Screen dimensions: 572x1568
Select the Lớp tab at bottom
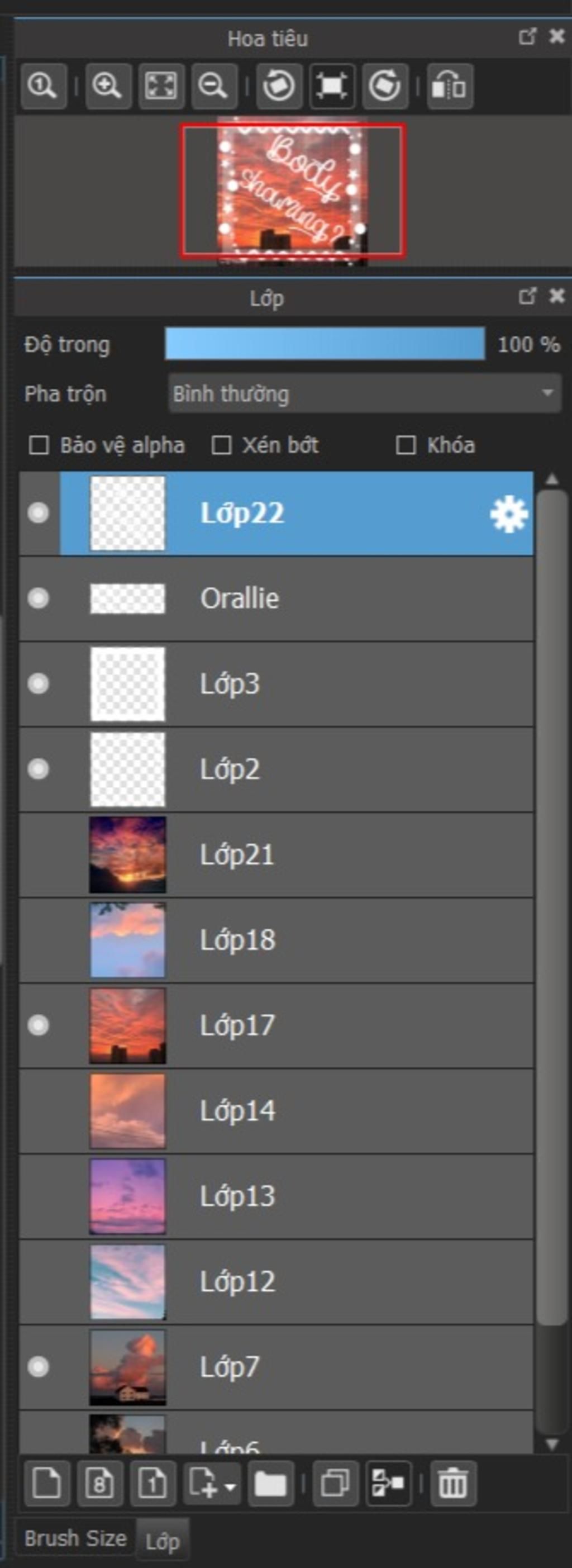click(163, 1541)
